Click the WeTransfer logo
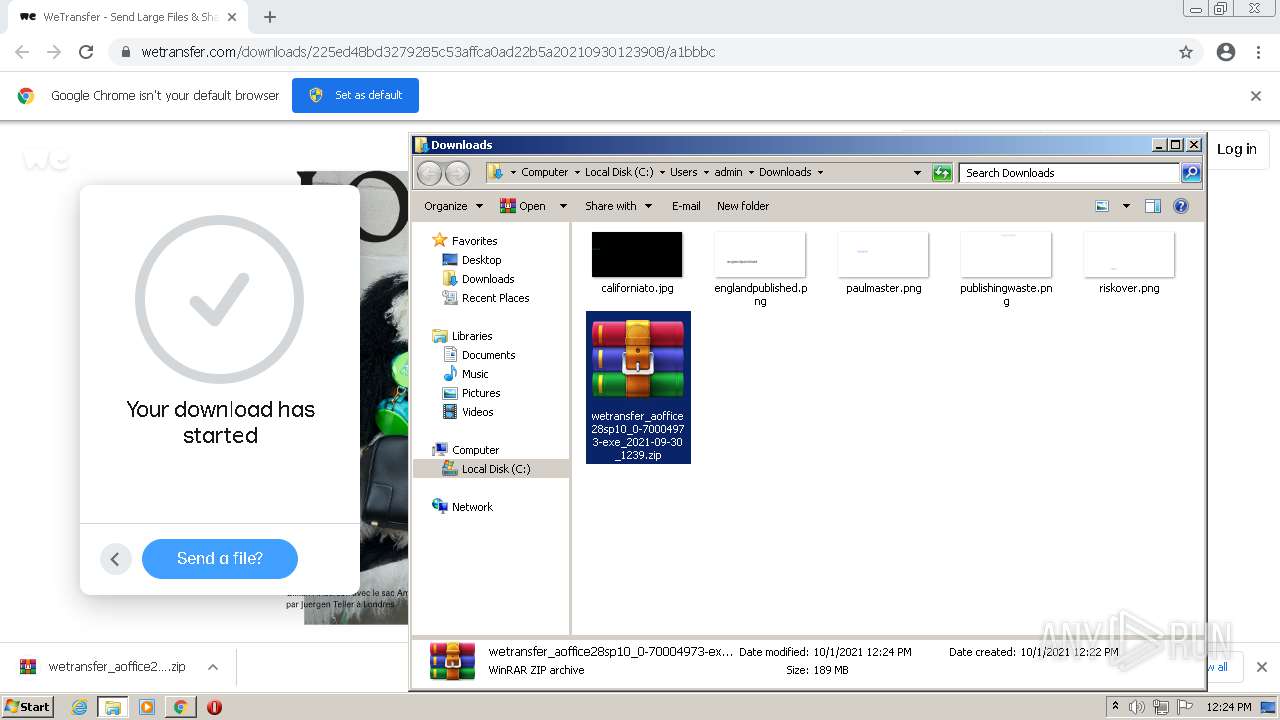The height and width of the screenshot is (720, 1280). coord(46,158)
